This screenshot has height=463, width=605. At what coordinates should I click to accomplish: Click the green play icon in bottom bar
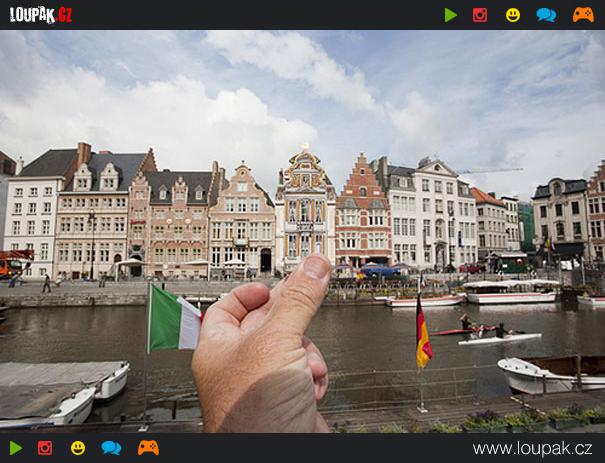tap(15, 448)
